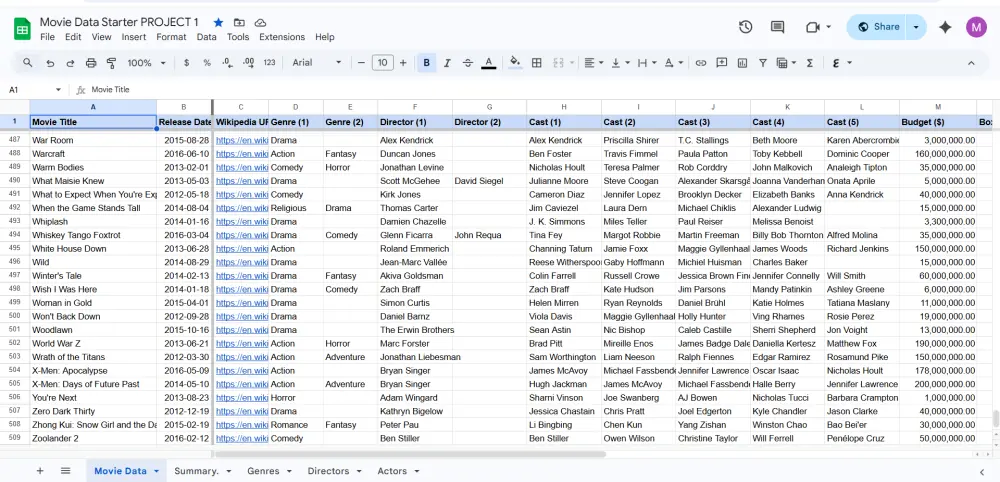Viewport: 1000px width, 482px height.
Task: Format as currency dollar sign
Action: pyautogui.click(x=186, y=63)
